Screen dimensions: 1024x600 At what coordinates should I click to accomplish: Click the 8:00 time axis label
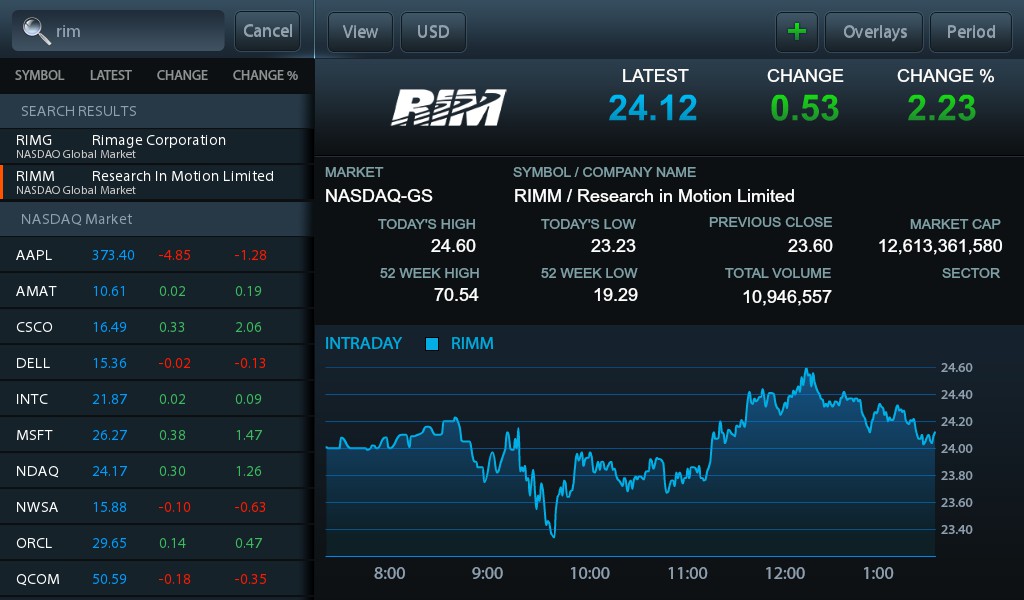(x=389, y=573)
